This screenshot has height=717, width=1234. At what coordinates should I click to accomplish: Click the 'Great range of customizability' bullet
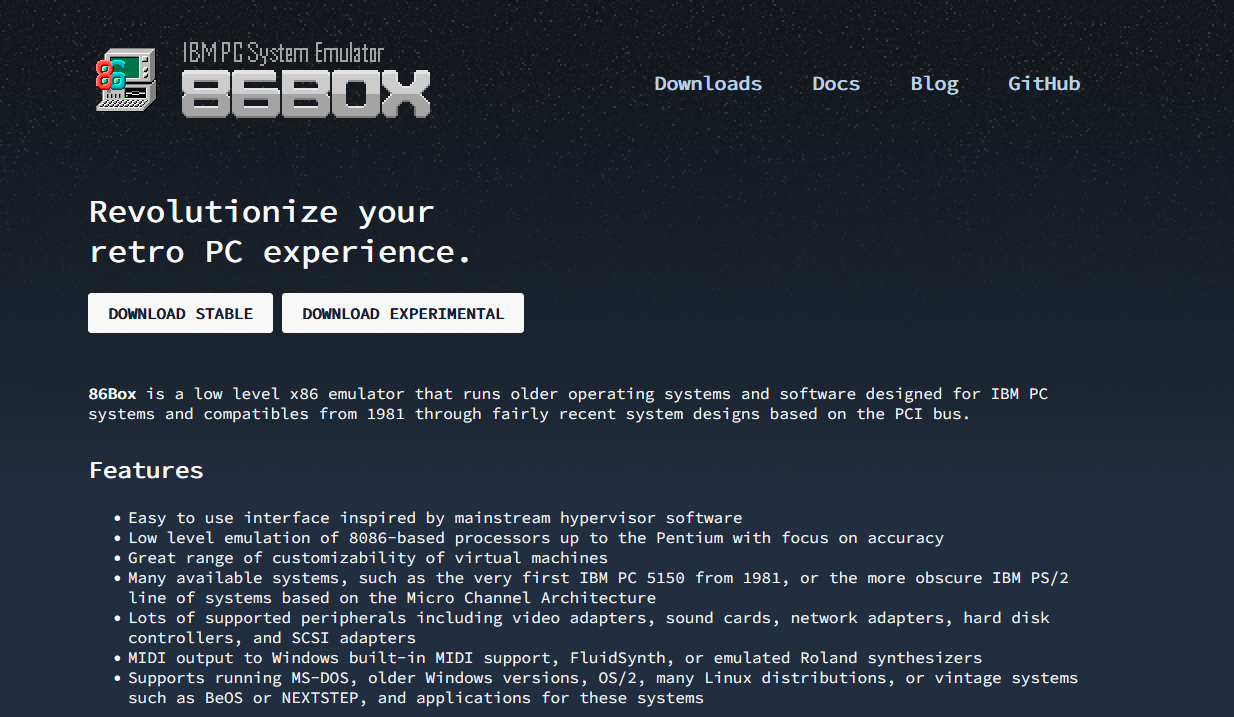[368, 558]
